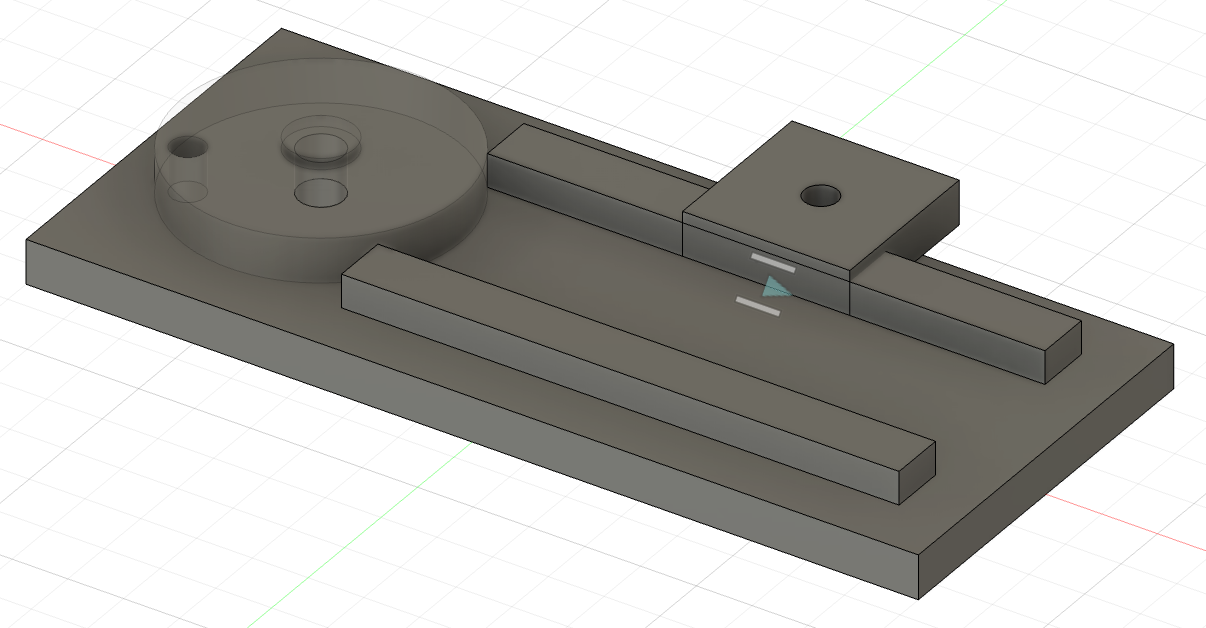Select the front side face of the base plate
Image resolution: width=1206 pixels, height=628 pixels.
[x=470, y=420]
